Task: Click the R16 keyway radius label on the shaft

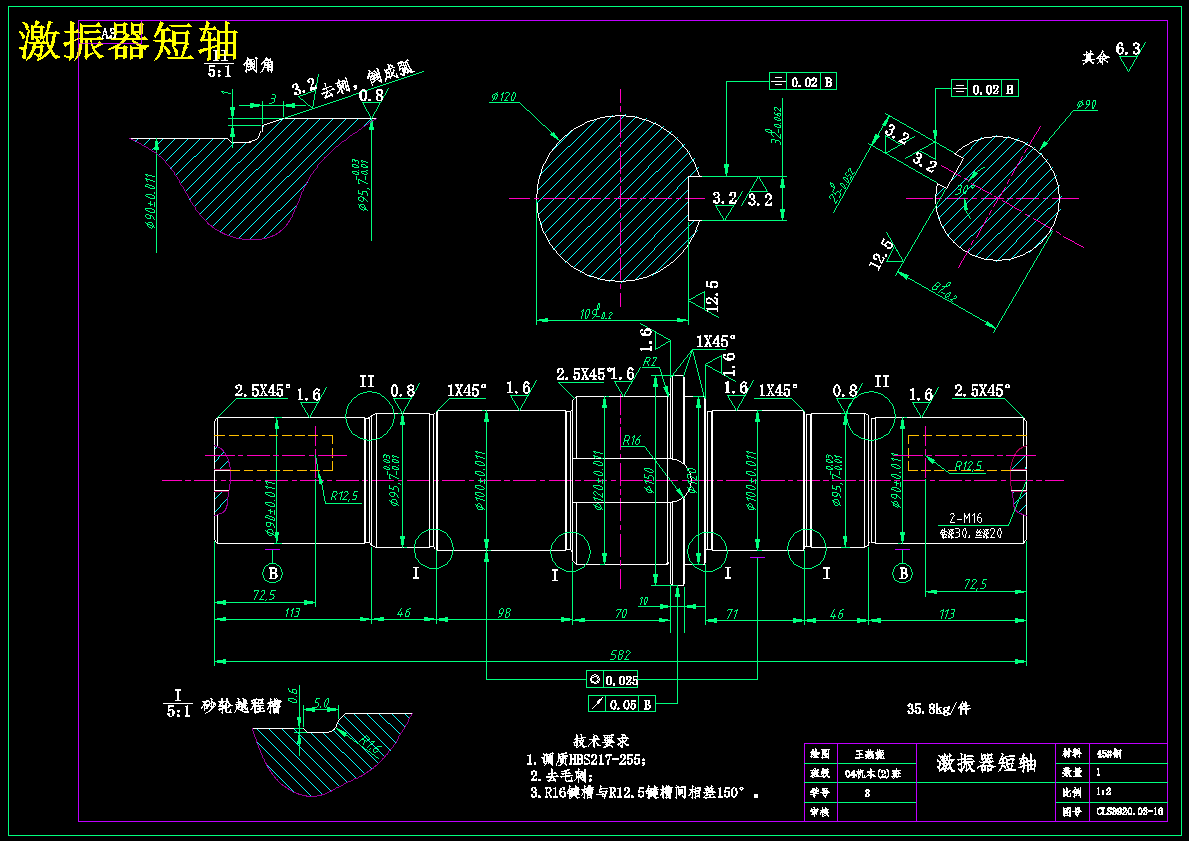Action: [632, 441]
